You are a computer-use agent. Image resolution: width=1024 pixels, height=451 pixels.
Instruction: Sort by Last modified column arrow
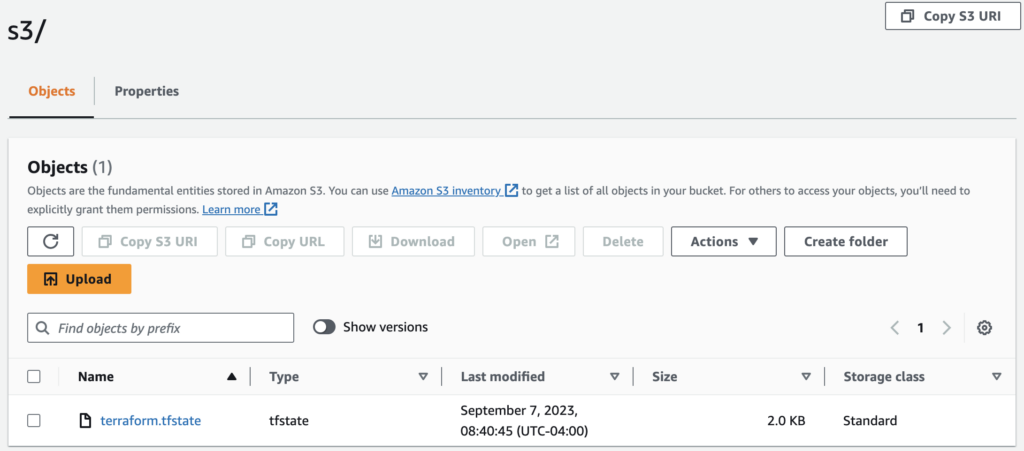[x=615, y=377]
